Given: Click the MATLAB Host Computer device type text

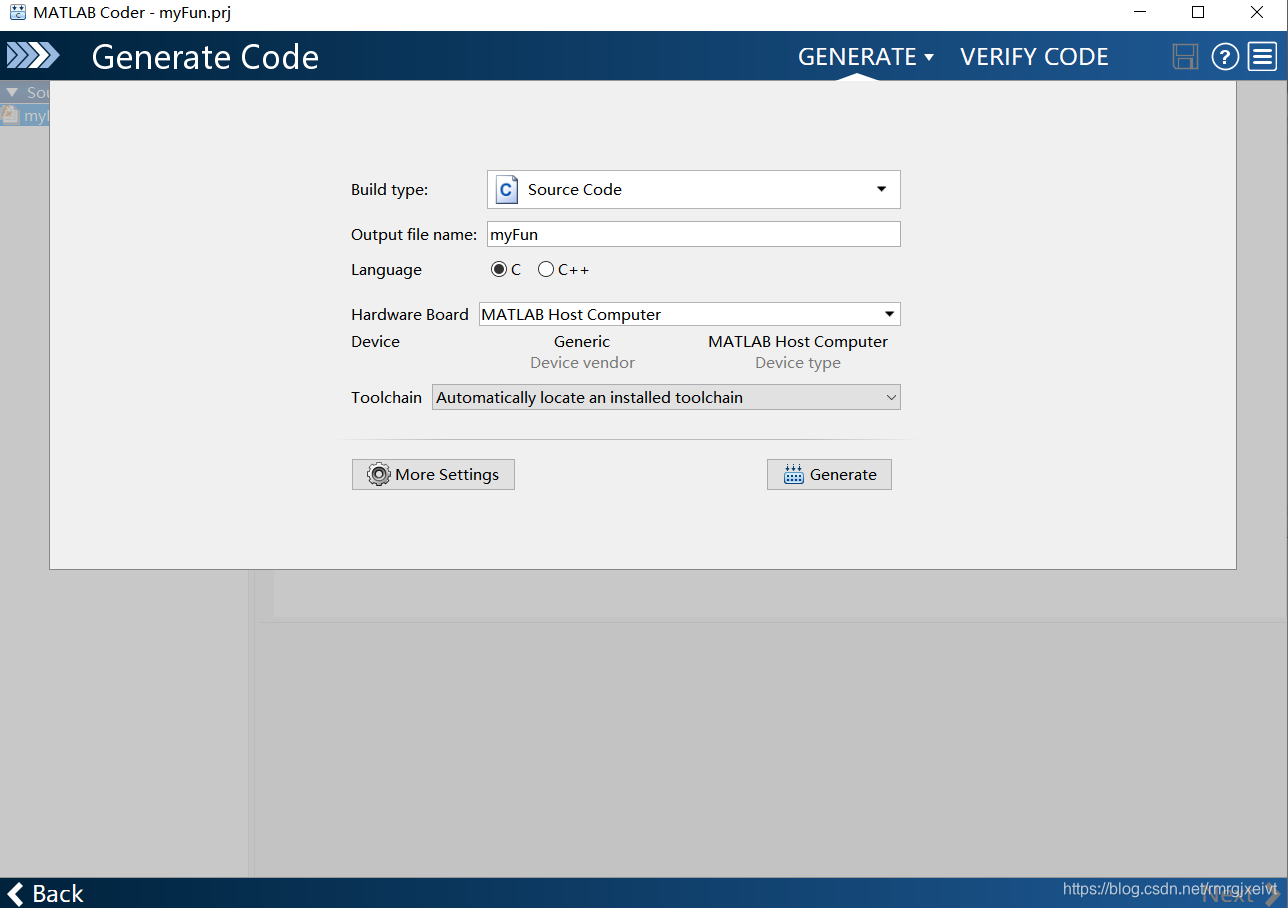Looking at the screenshot, I should coord(798,341).
